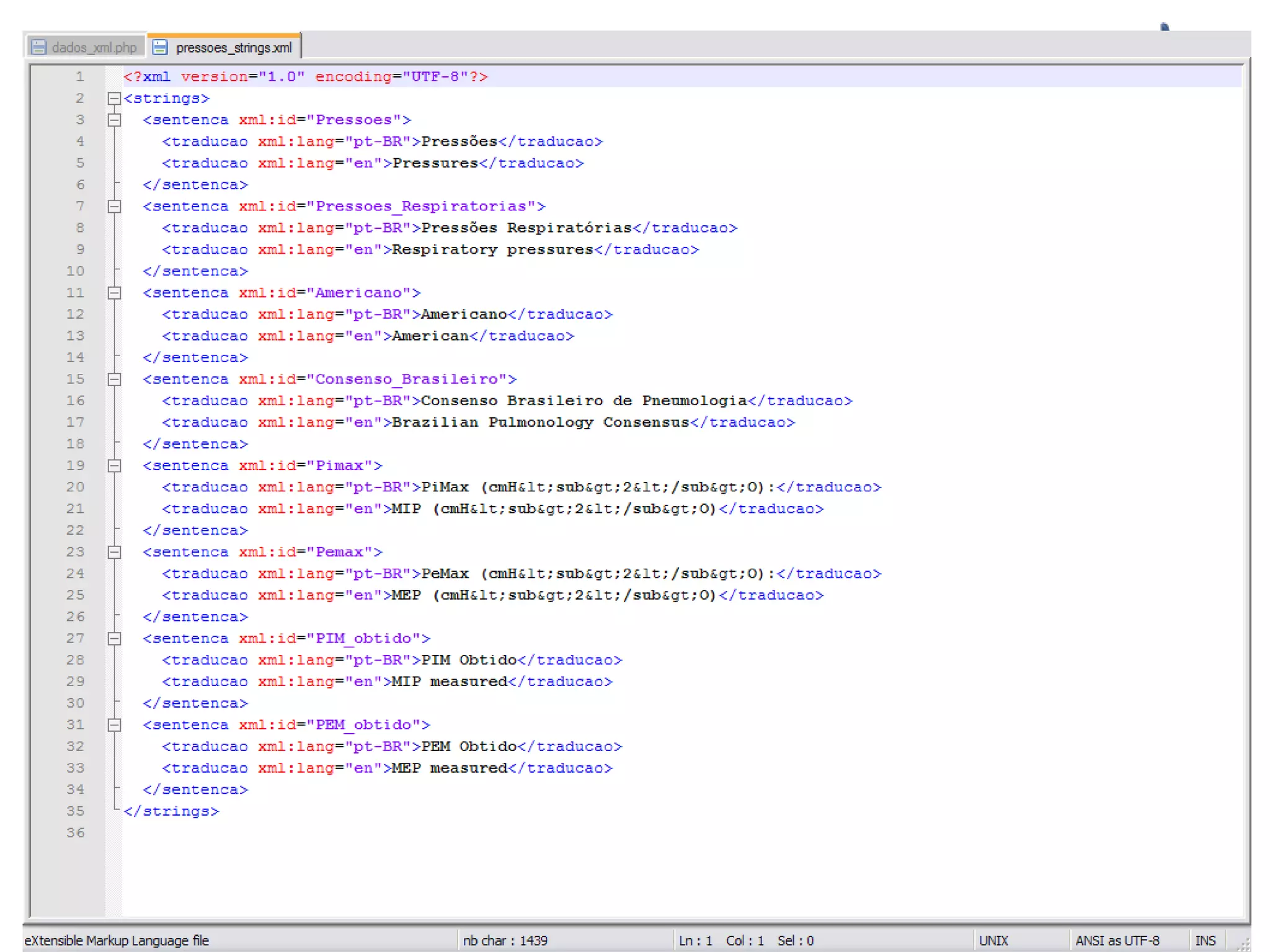Screen dimensions: 1270x952
Task: Click 'Consenso Brasileiro de Pneumologia' text
Action: (x=584, y=401)
